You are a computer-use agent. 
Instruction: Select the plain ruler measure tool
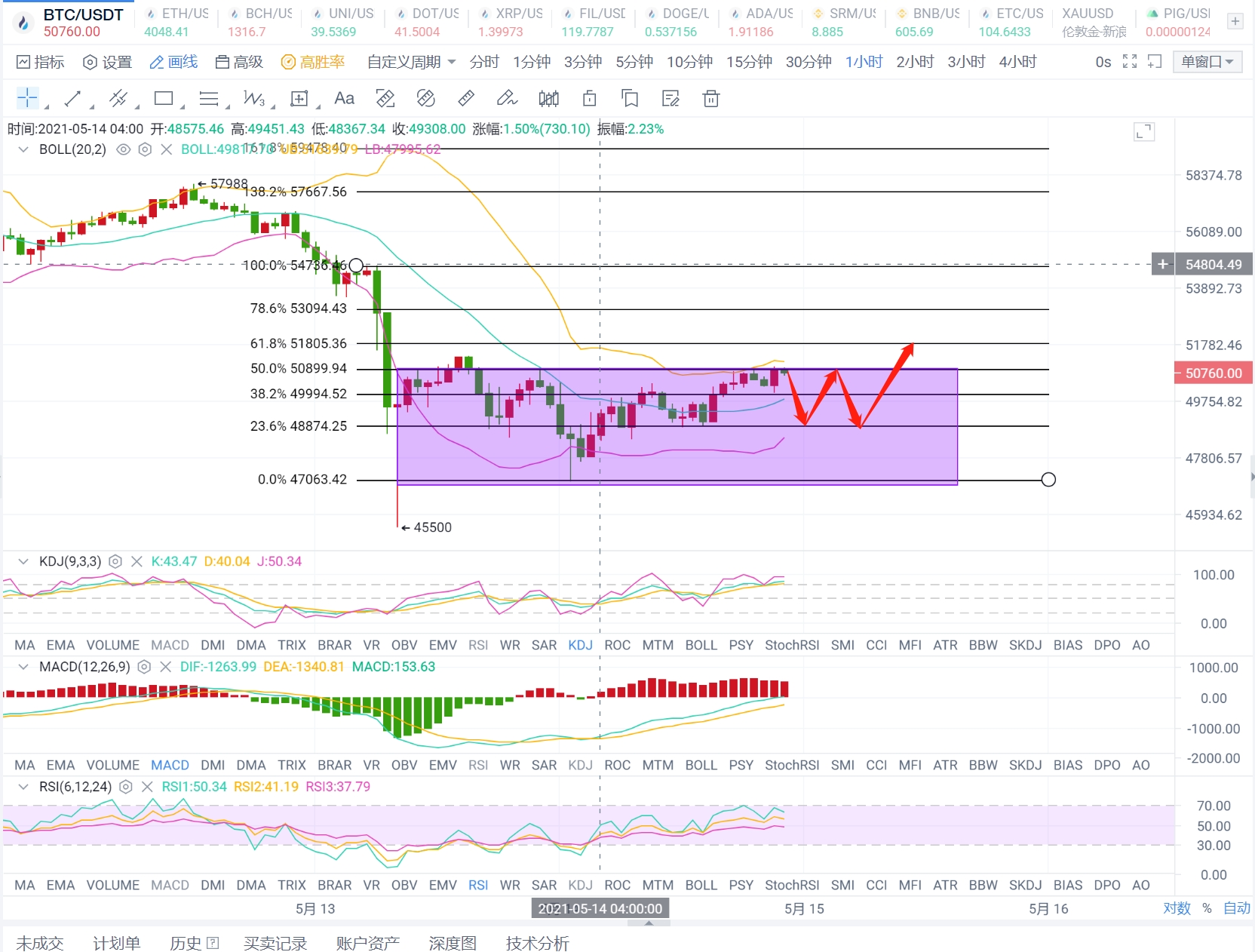click(x=467, y=98)
